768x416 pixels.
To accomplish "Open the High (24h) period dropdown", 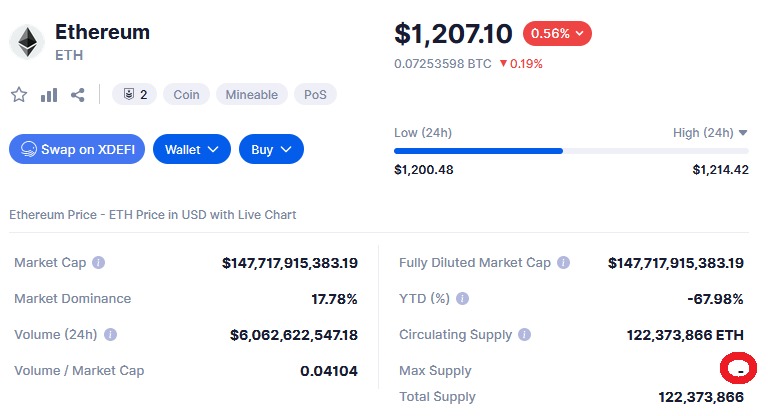I will 710,133.
